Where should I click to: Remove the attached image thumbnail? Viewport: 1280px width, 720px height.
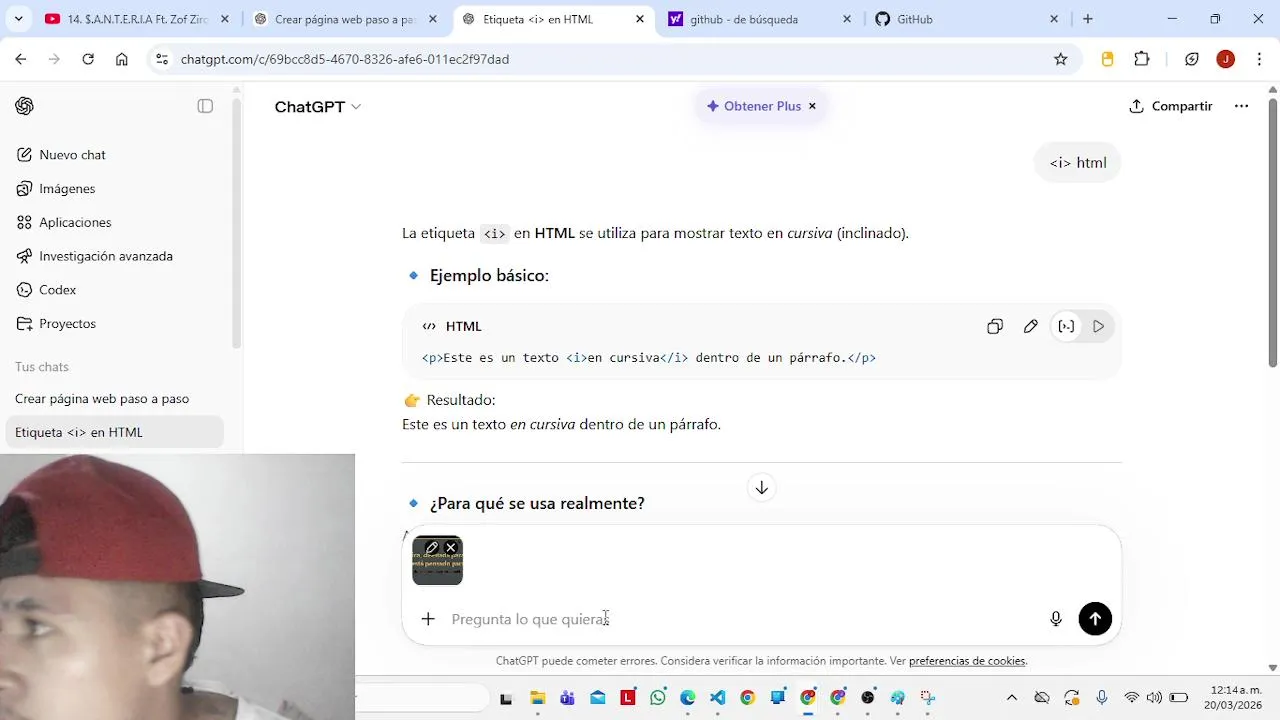click(x=451, y=548)
